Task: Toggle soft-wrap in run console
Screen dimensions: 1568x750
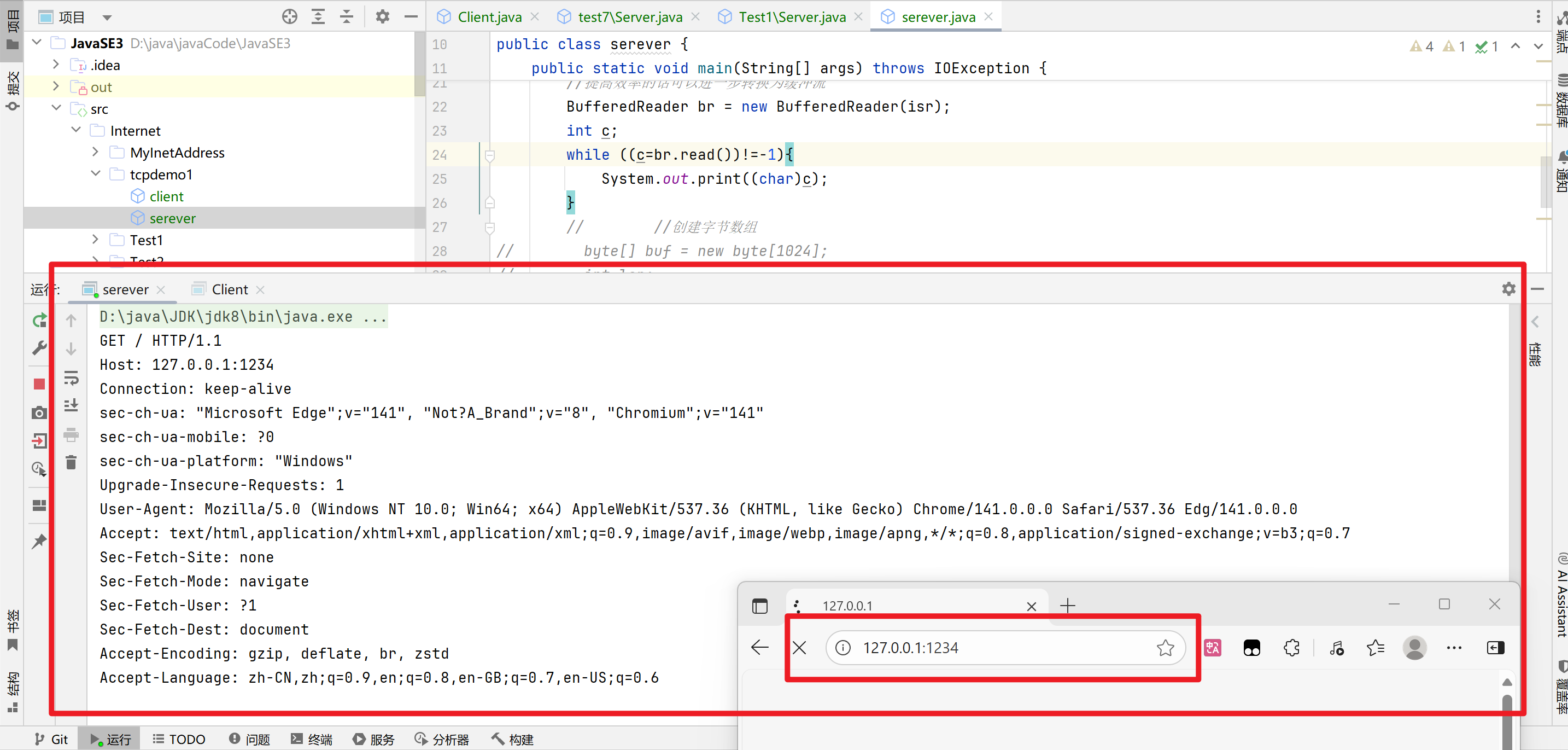Action: coord(71,378)
